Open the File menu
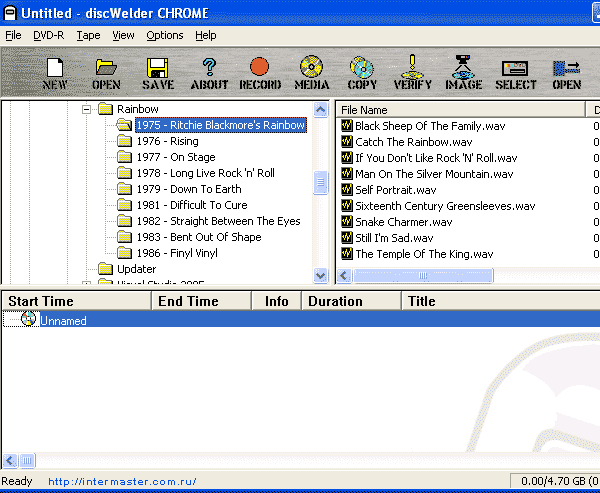This screenshot has width=600, height=493. pos(13,36)
